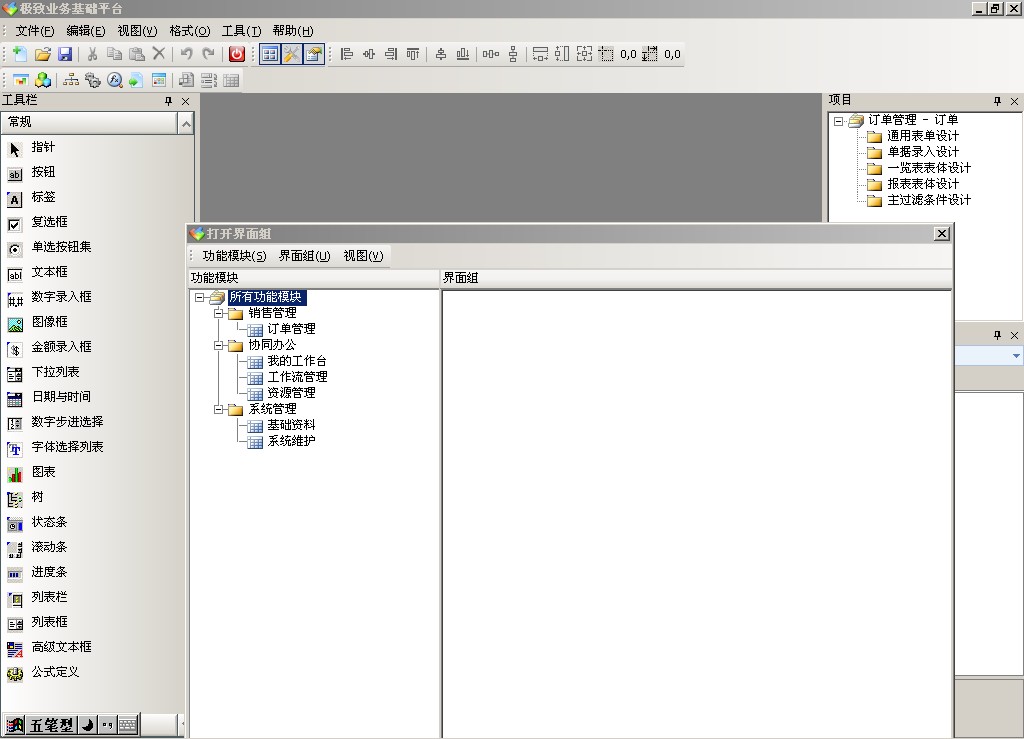The width and height of the screenshot is (1024, 739).
Task: Open the 界面组(U) menu in dialog
Action: (304, 256)
